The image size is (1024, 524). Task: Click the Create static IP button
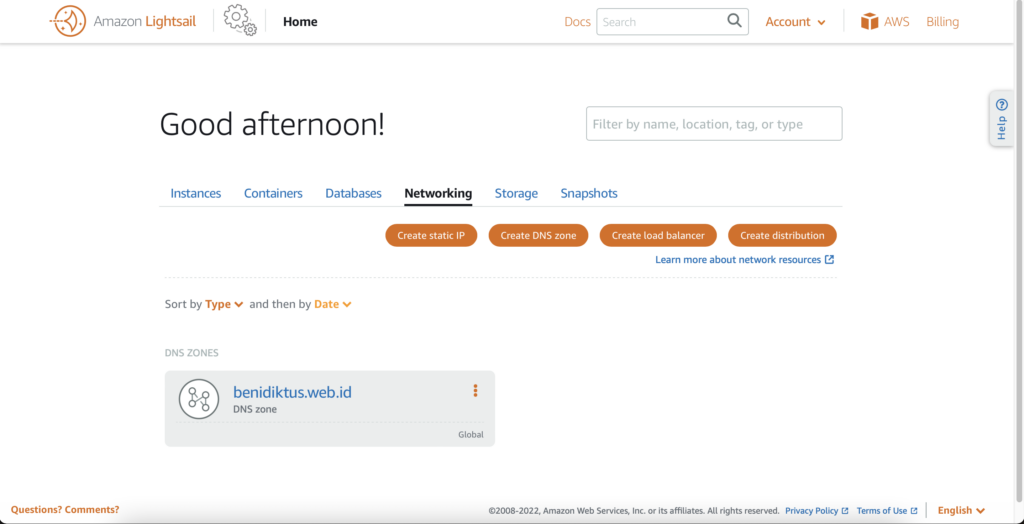[431, 235]
